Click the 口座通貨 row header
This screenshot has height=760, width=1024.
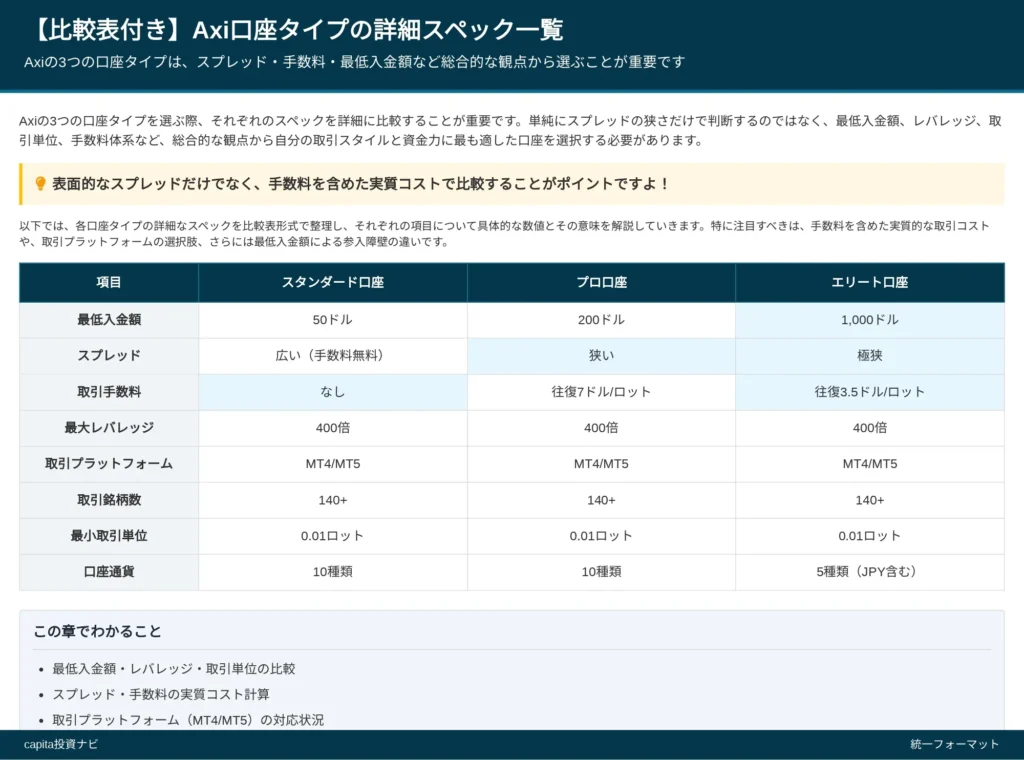[109, 572]
